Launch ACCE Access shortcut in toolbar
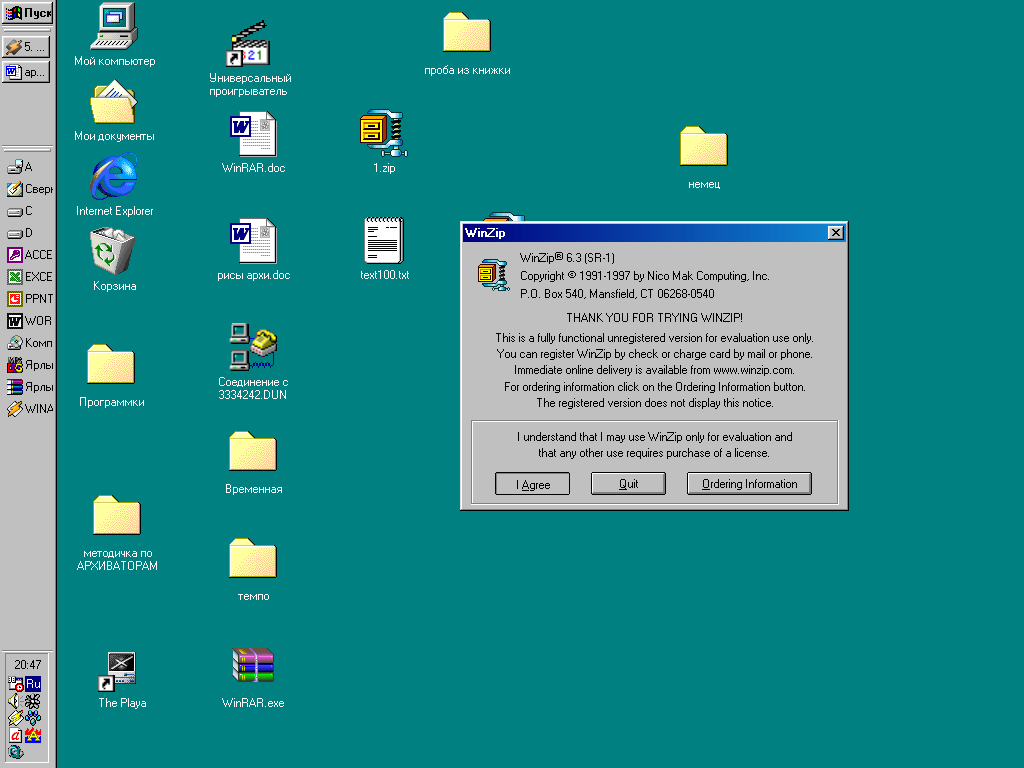The width and height of the screenshot is (1024, 768). (x=29, y=255)
